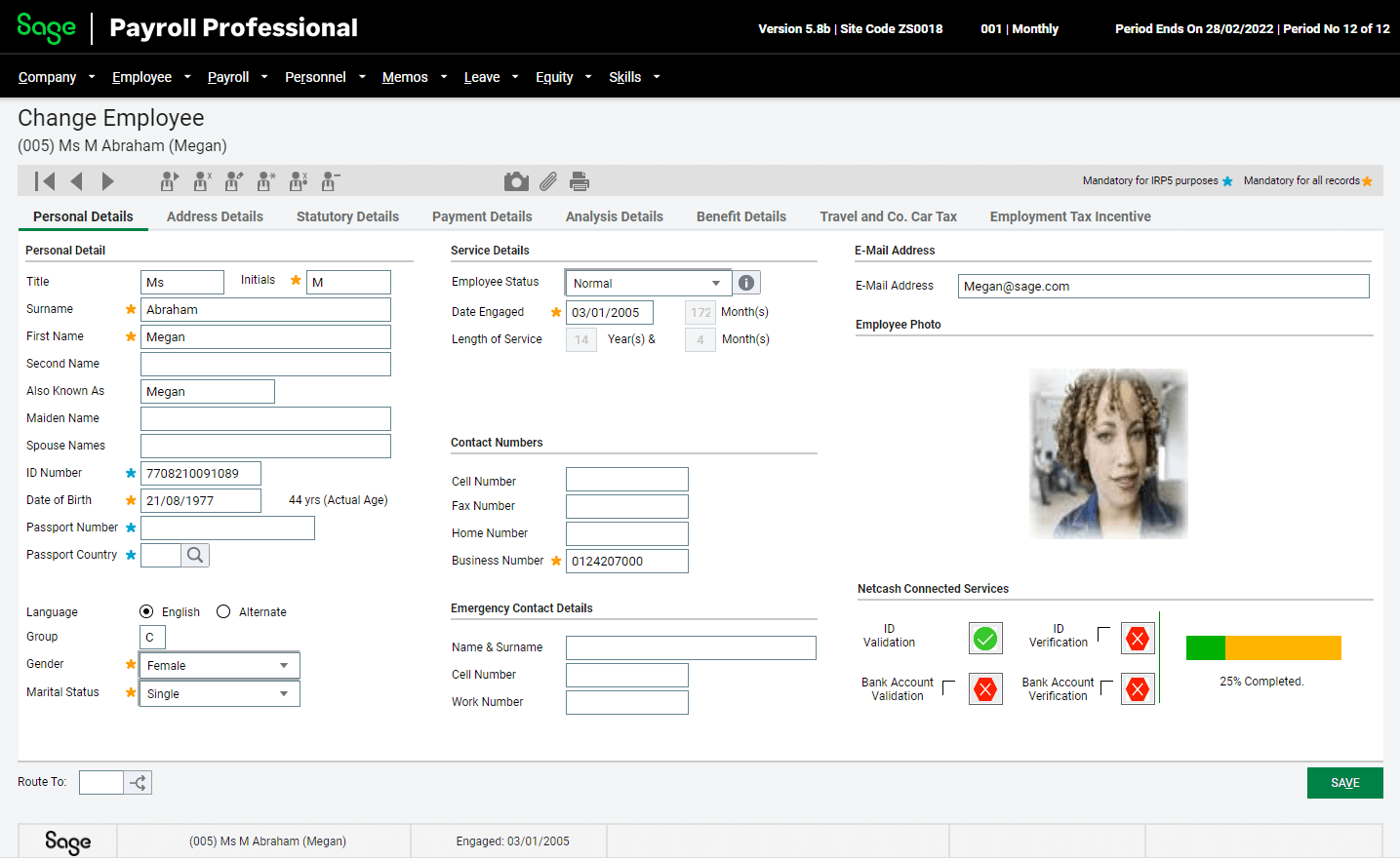
Task: Select the Personal Details tab
Action: (83, 216)
